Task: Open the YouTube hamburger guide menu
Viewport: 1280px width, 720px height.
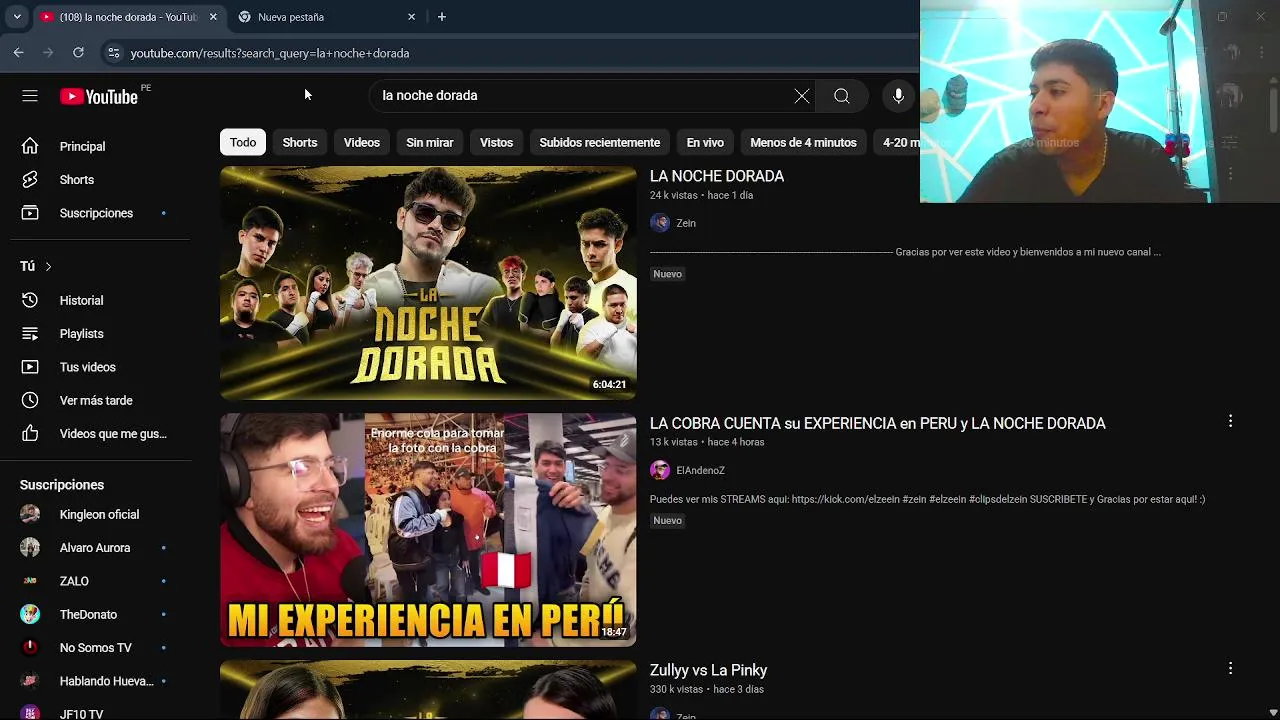Action: [x=30, y=96]
